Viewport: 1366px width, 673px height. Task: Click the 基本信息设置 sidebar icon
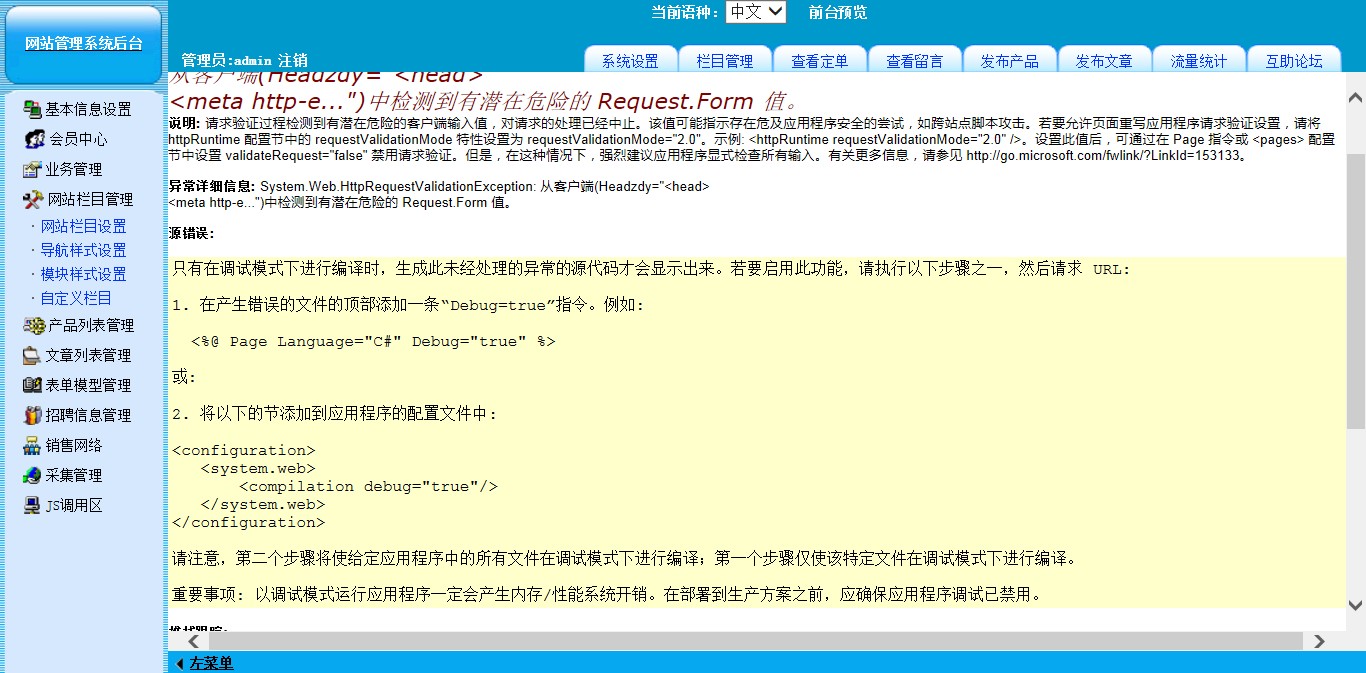[32, 109]
